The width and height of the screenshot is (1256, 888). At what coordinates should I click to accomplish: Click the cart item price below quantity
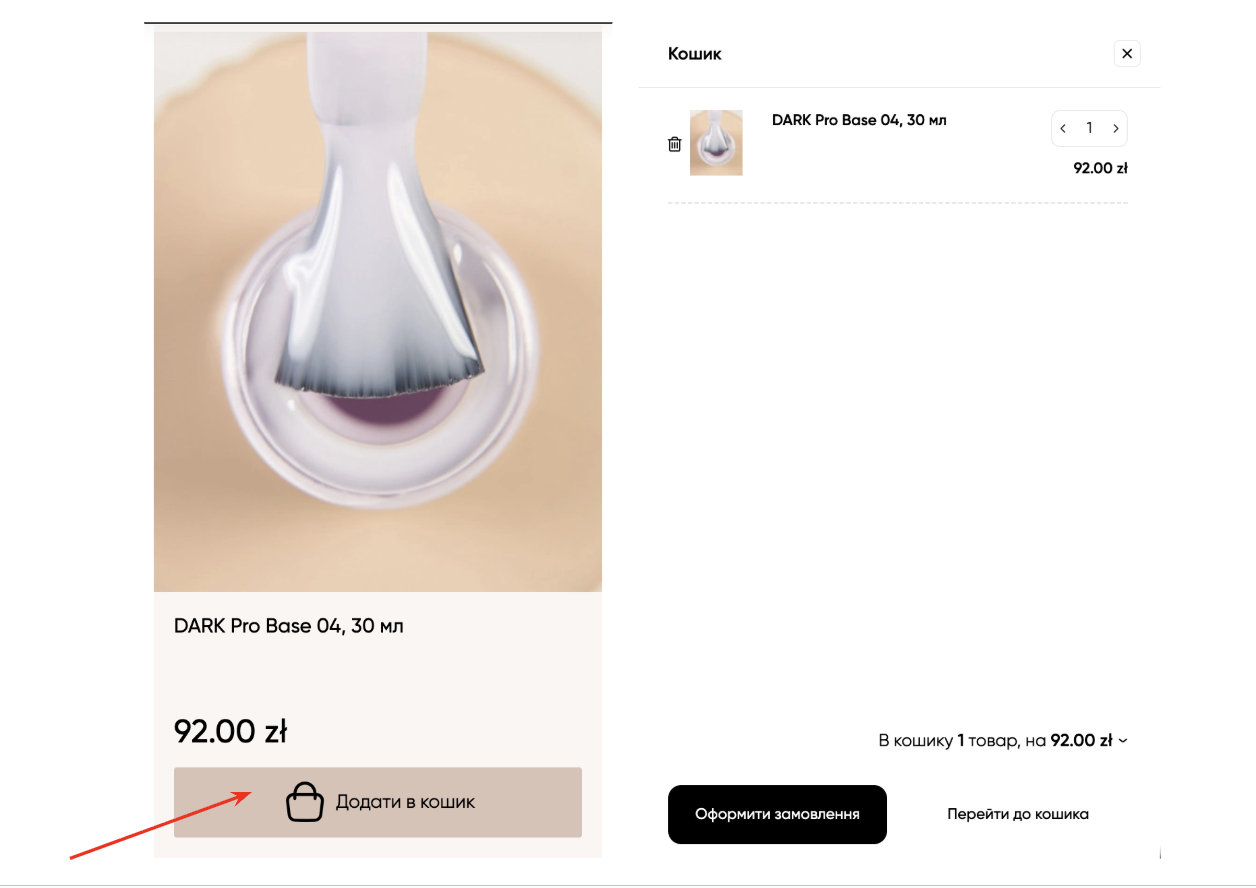pyautogui.click(x=1100, y=168)
